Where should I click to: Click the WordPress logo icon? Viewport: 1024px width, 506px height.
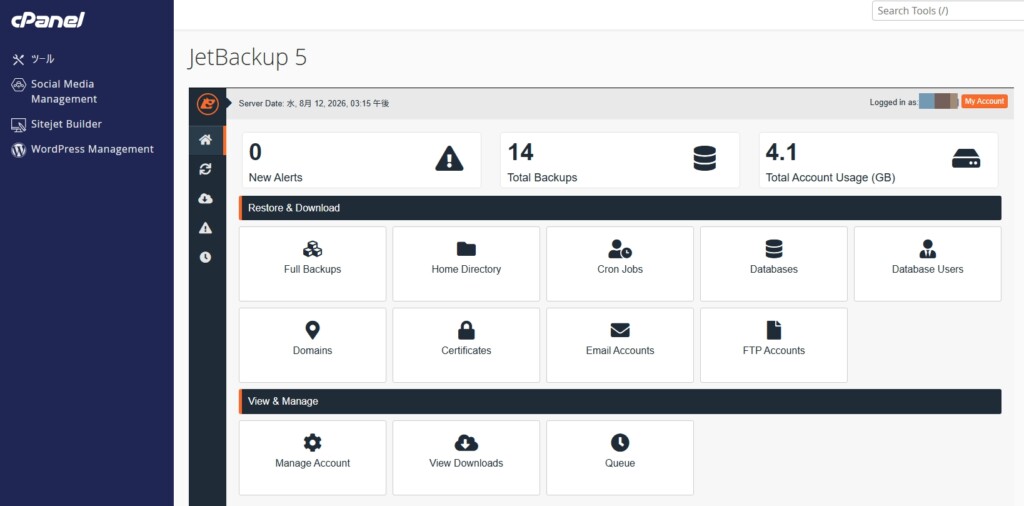click(18, 150)
